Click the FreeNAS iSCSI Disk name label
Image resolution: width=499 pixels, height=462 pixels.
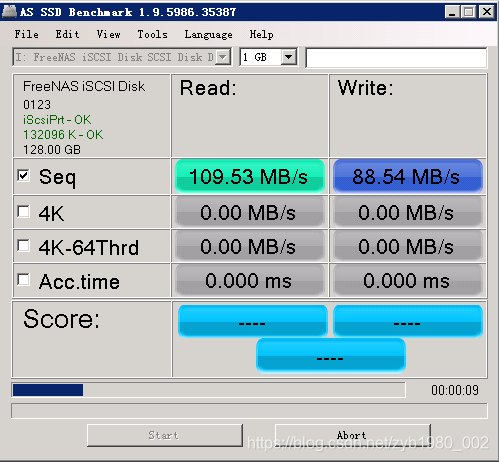[84, 86]
